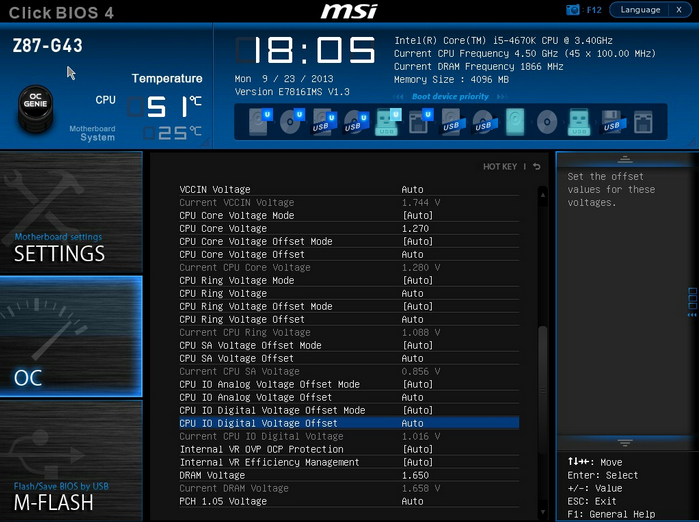Click the Z87-G43 motherboard name
The width and height of the screenshot is (700, 522).
47,46
